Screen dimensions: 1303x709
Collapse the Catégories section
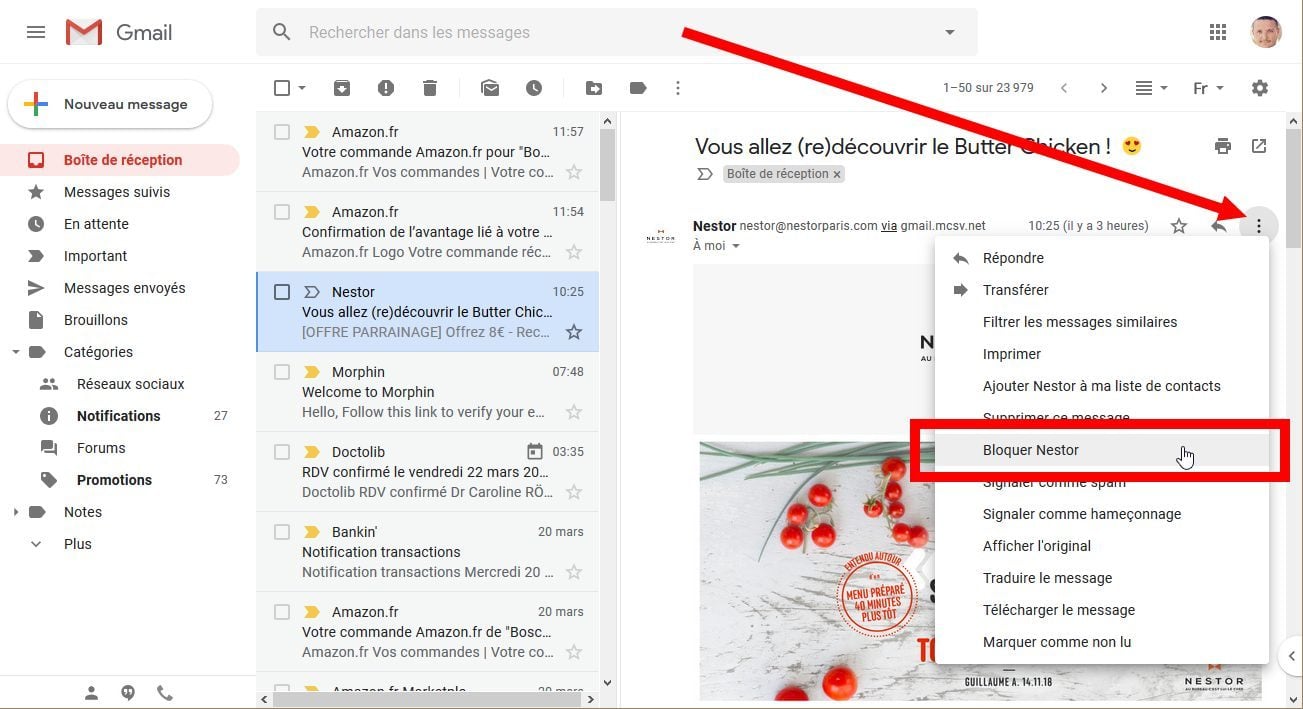tap(15, 352)
